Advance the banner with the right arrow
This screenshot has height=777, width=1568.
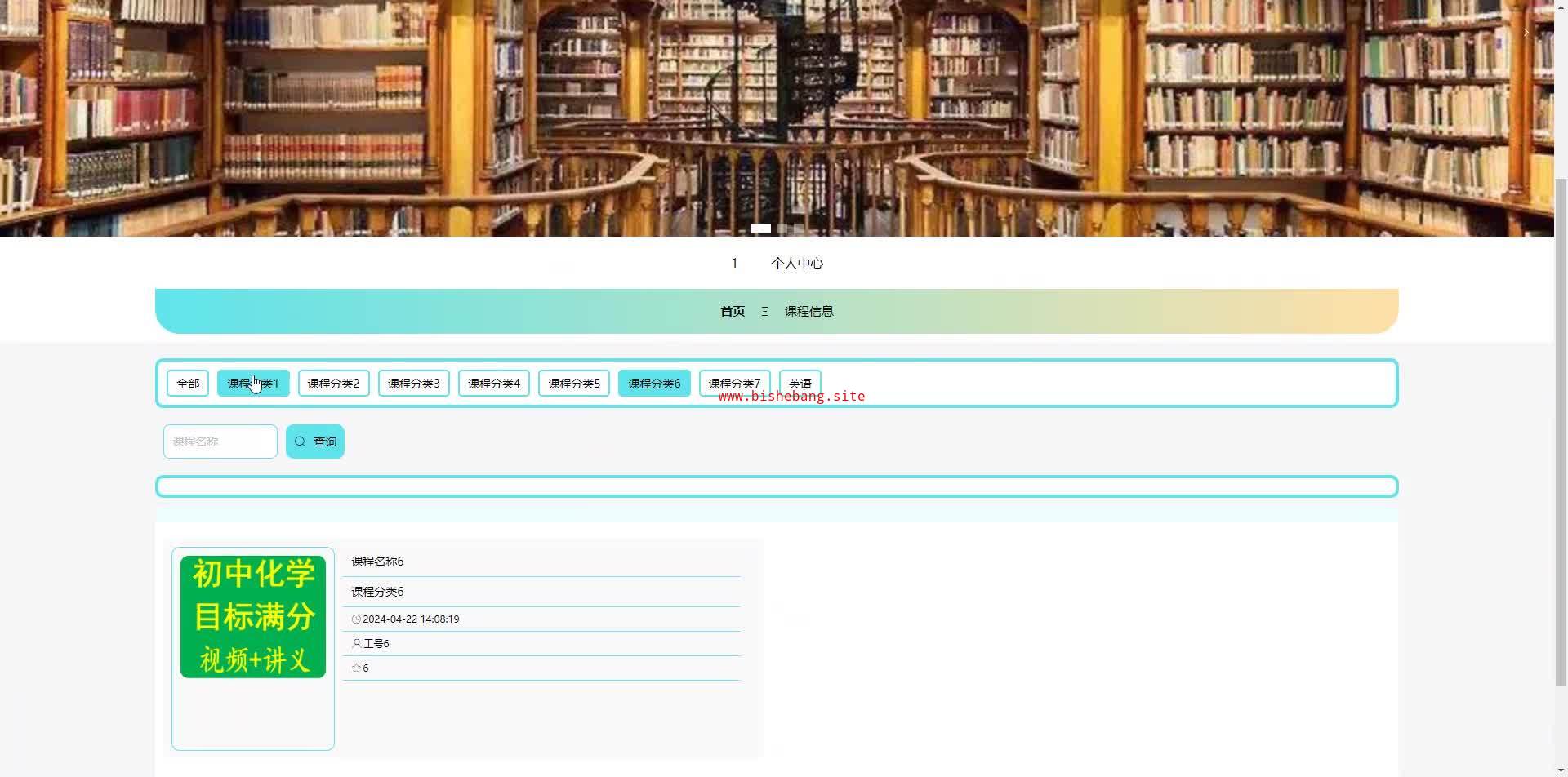point(1526,33)
